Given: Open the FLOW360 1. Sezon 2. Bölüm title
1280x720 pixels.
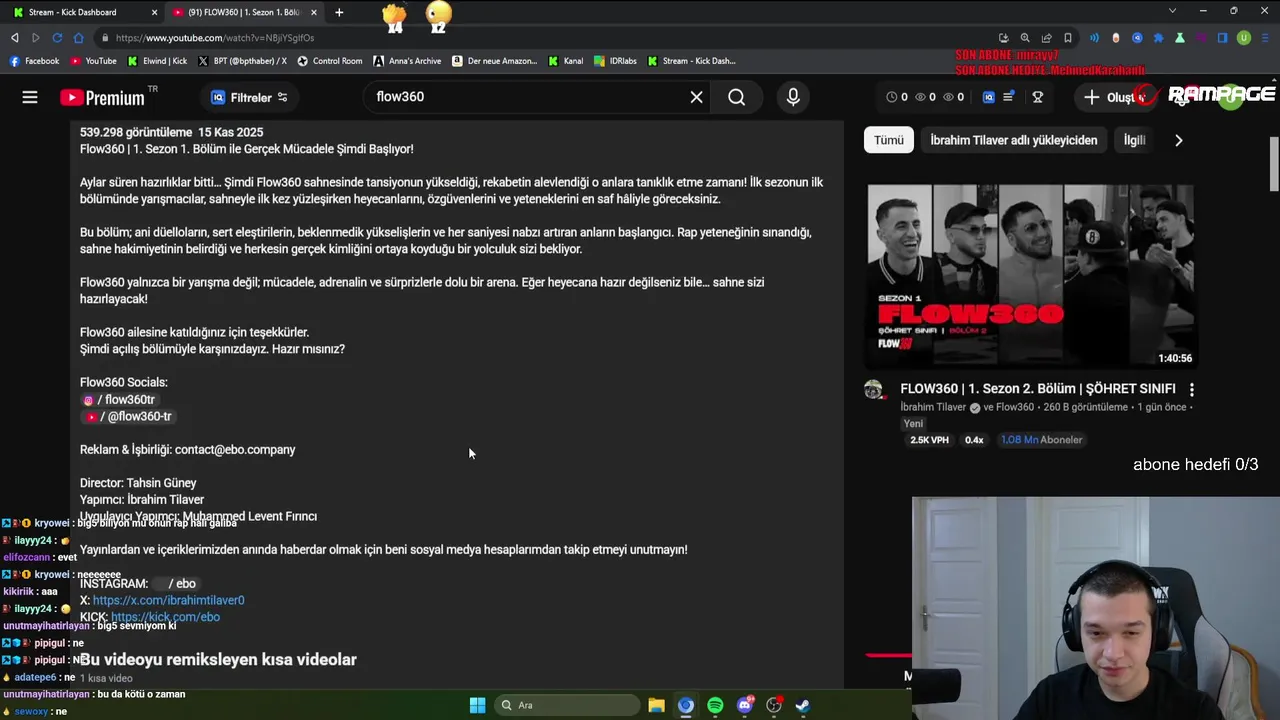Looking at the screenshot, I should (x=1037, y=388).
